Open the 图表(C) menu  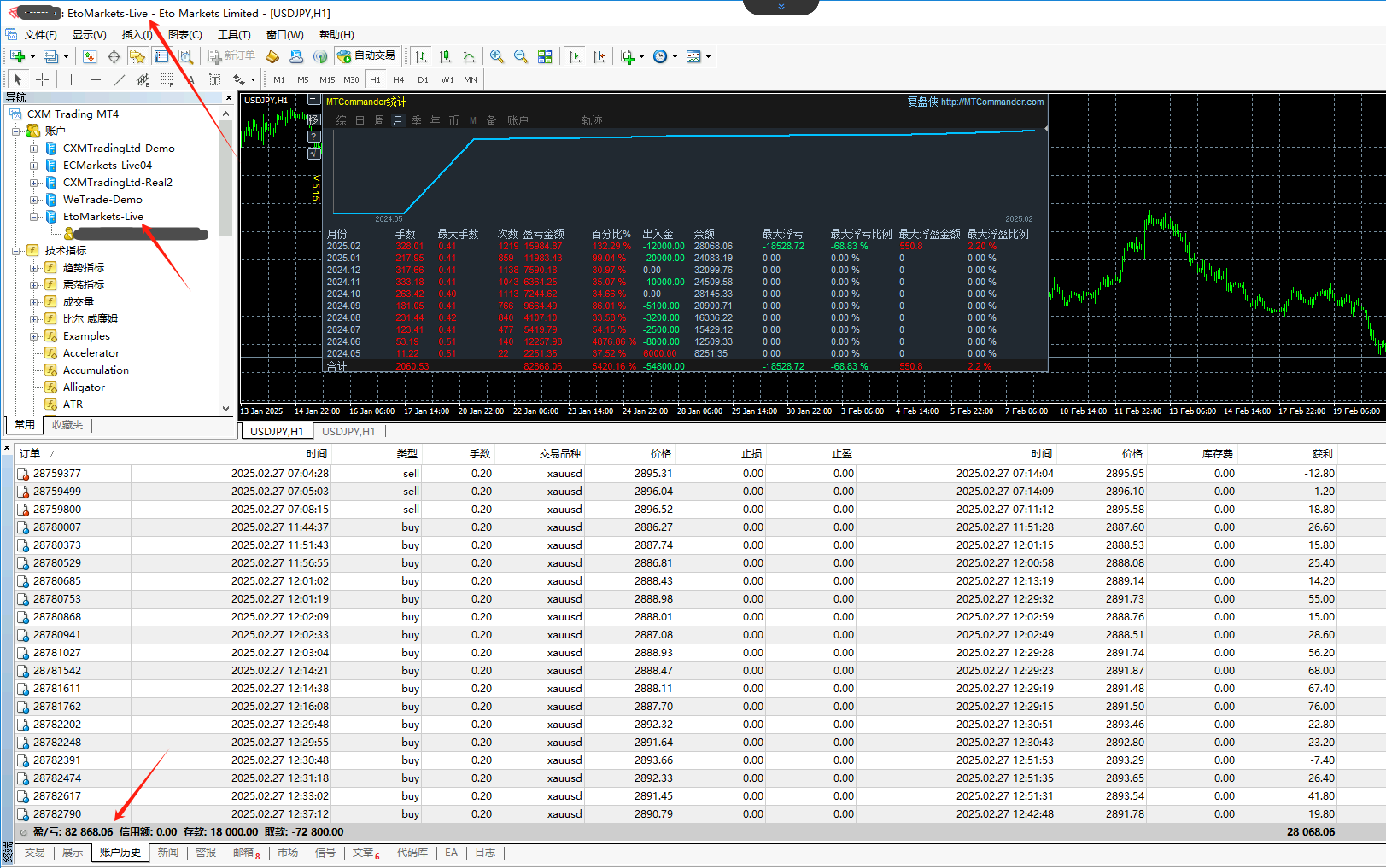point(184,35)
